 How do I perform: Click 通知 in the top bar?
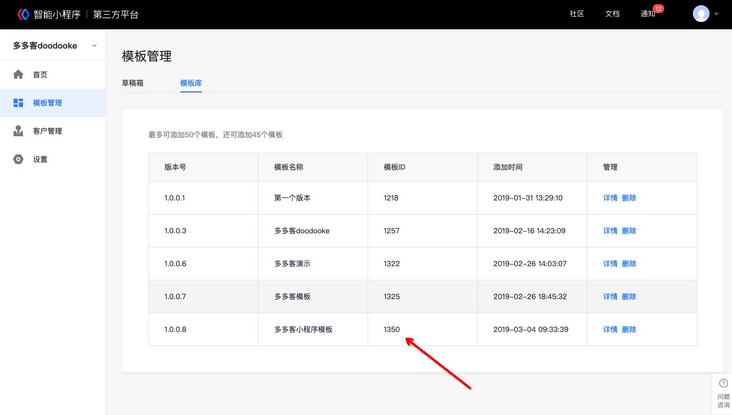647,14
